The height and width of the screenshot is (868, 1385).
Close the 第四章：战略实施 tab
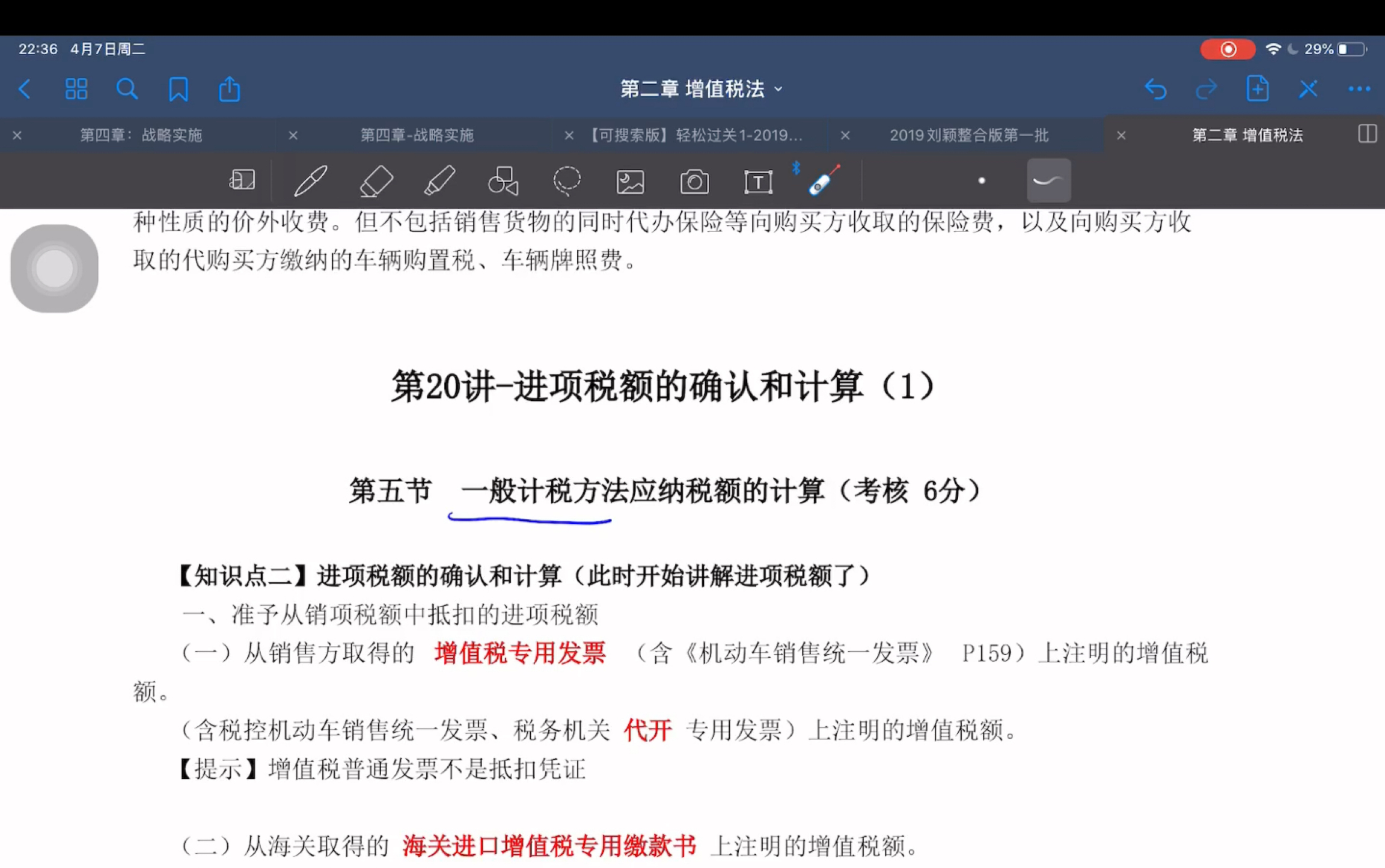(x=17, y=136)
